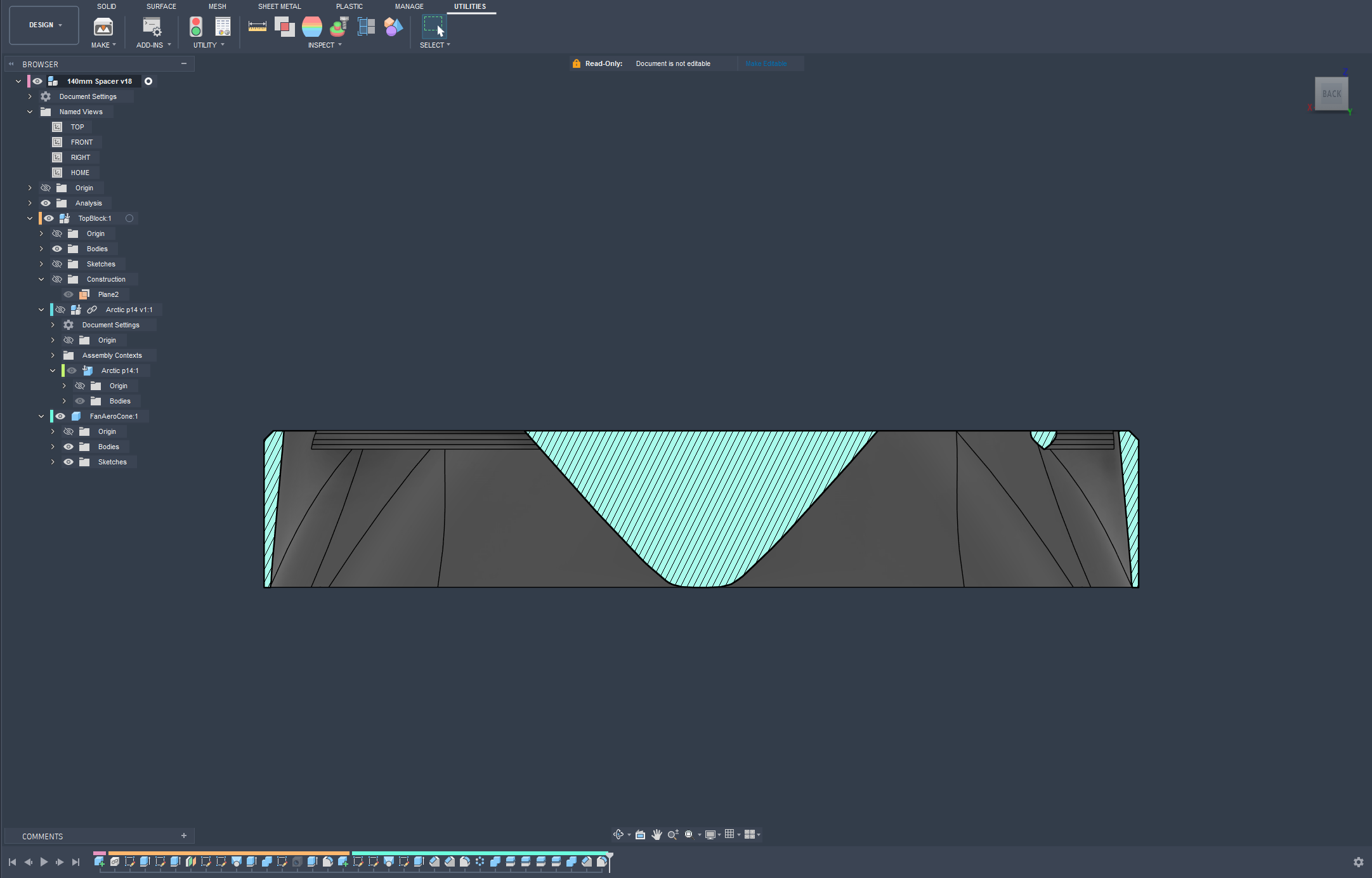The height and width of the screenshot is (878, 1372).
Task: Click the Orbit navigation tool
Action: pos(618,834)
